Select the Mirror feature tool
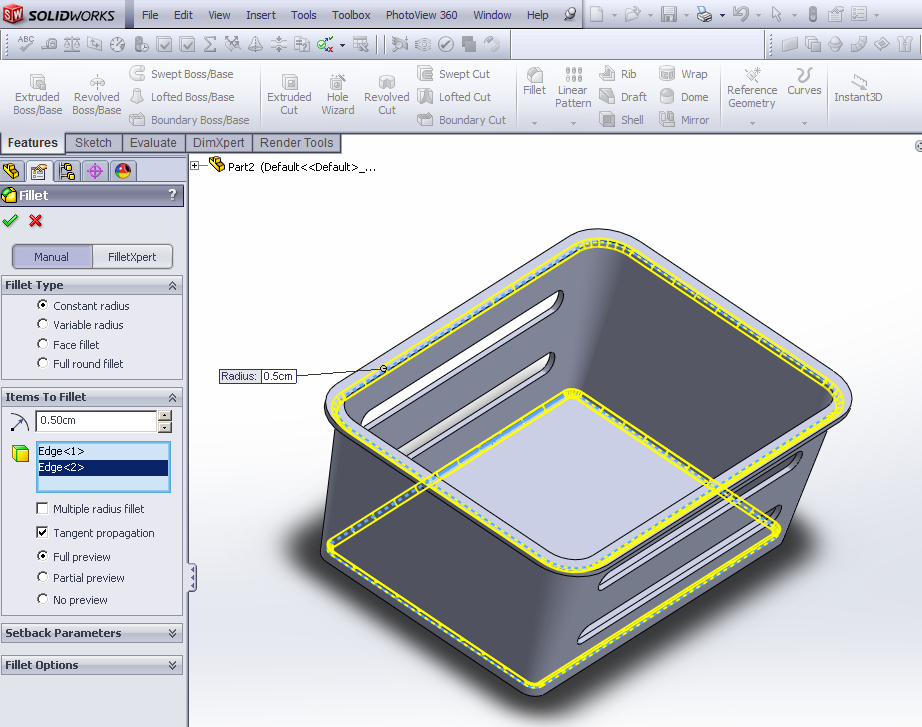922x727 pixels. (x=684, y=120)
